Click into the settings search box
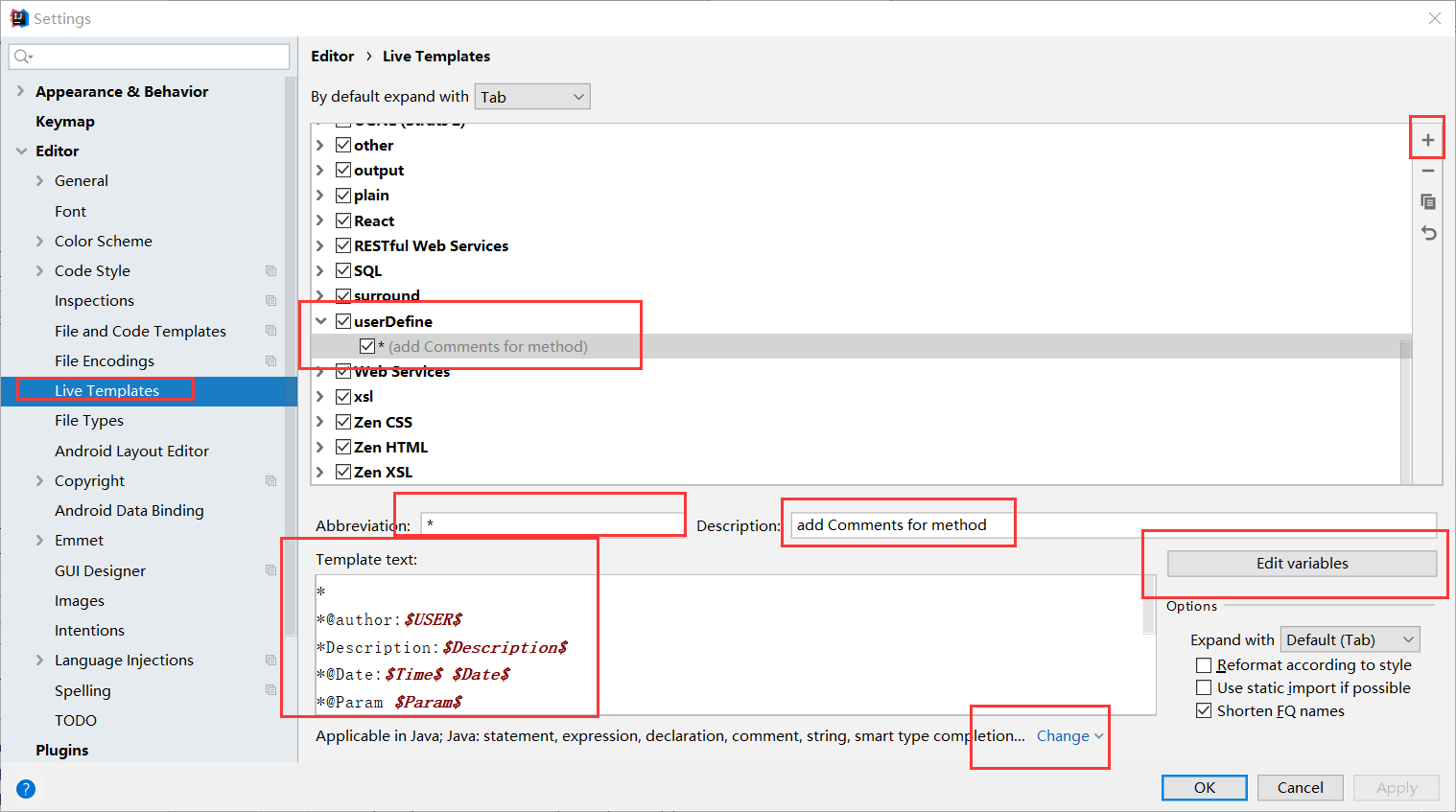 [150, 57]
